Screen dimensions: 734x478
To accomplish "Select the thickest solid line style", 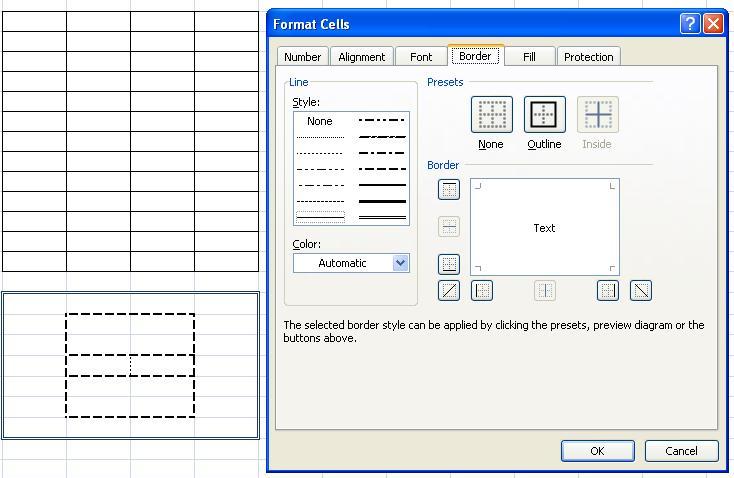I will tap(382, 201).
